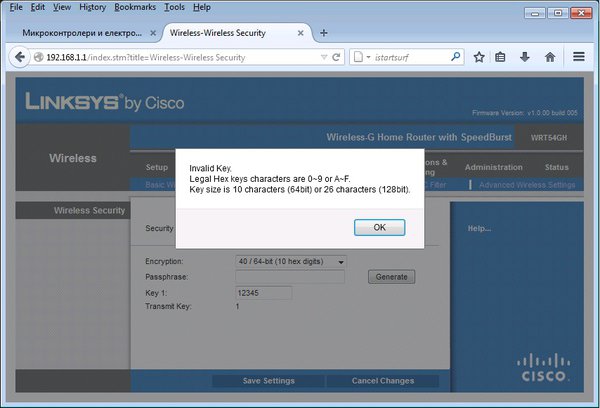Click the Wireless Security sidebar heading
This screenshot has height=408, width=600.
click(x=89, y=211)
